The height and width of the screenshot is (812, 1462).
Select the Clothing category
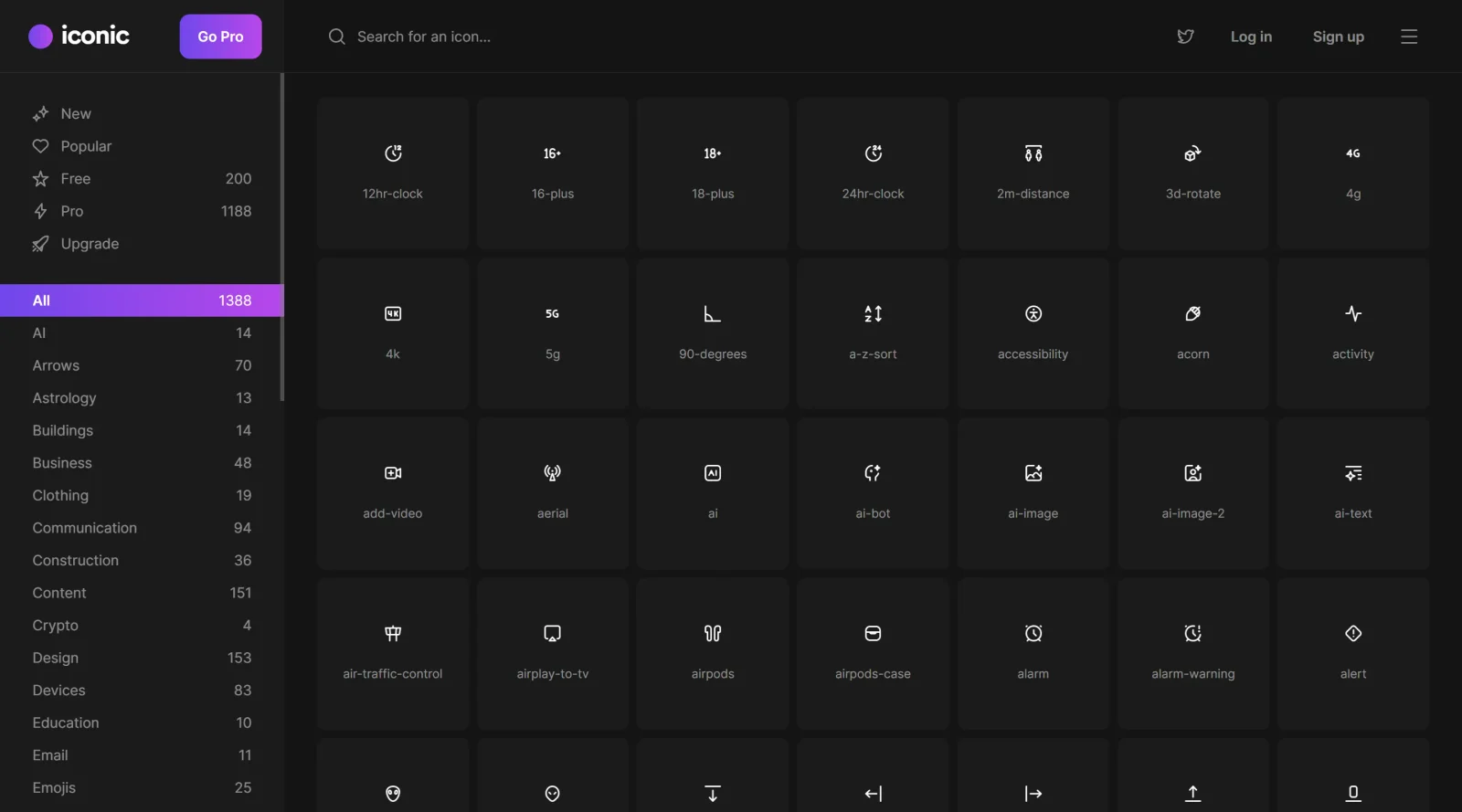(x=142, y=495)
